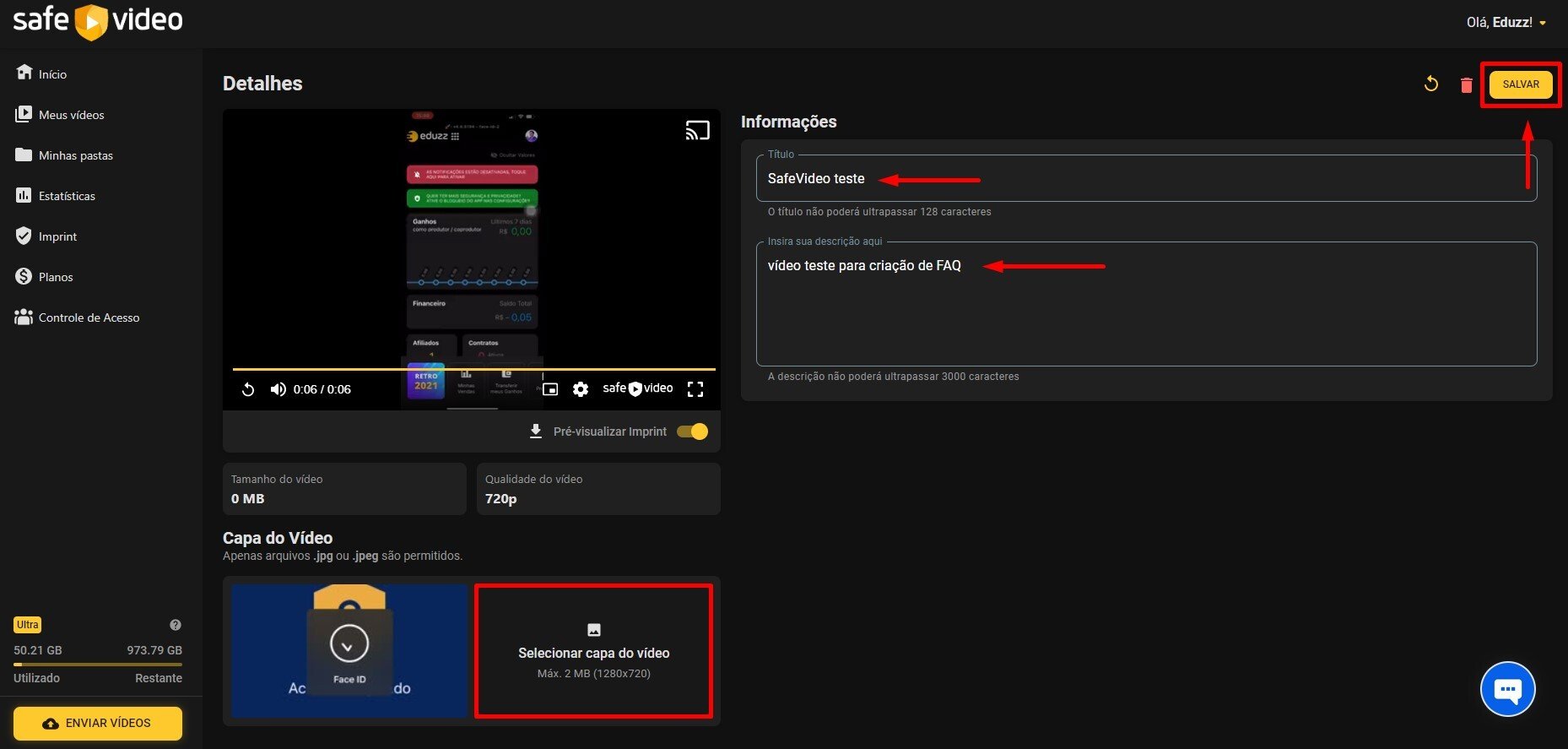Enter fullscreen video mode
Image resolution: width=1568 pixels, height=749 pixels.
[695, 389]
